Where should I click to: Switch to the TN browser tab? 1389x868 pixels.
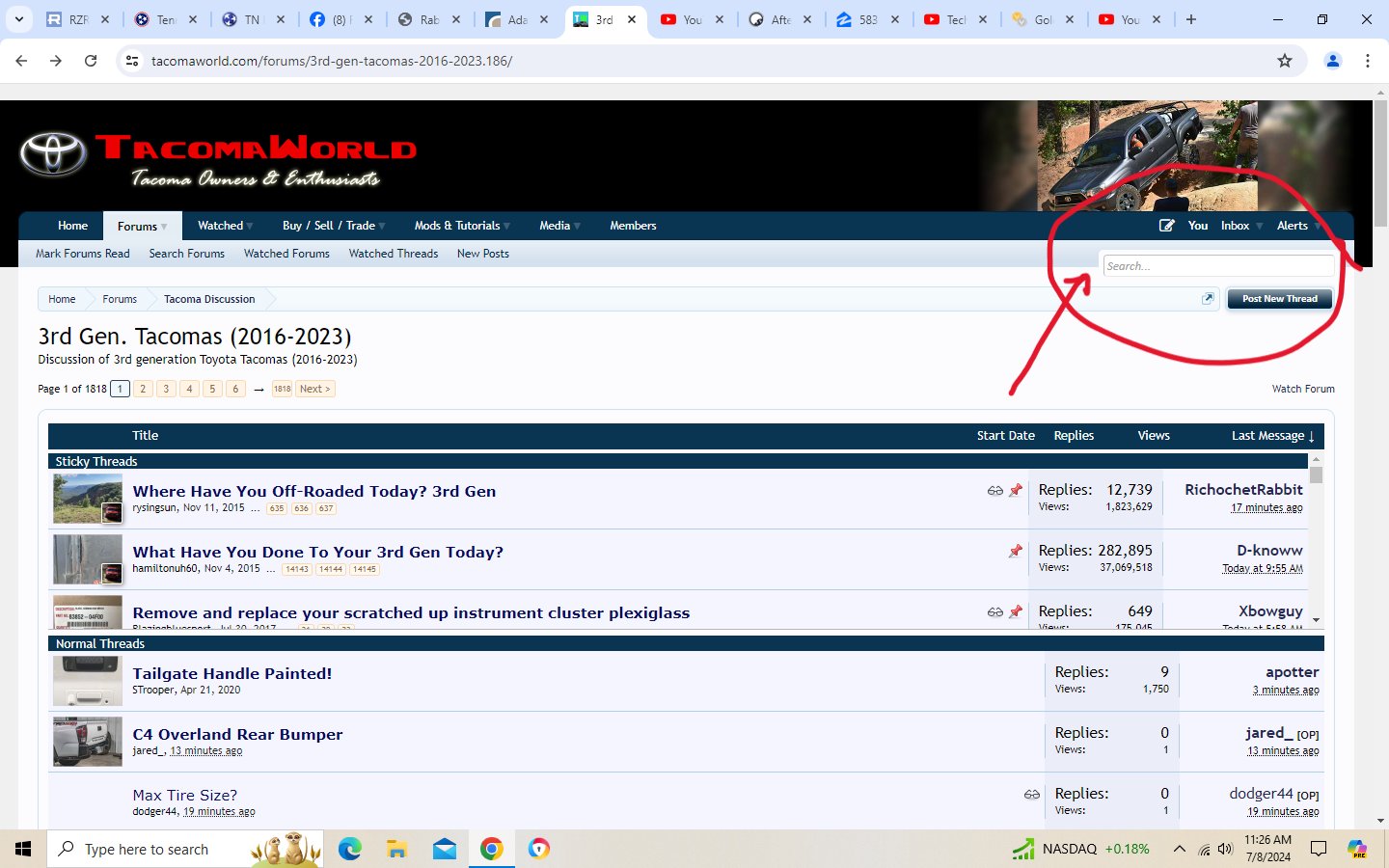tap(253, 19)
